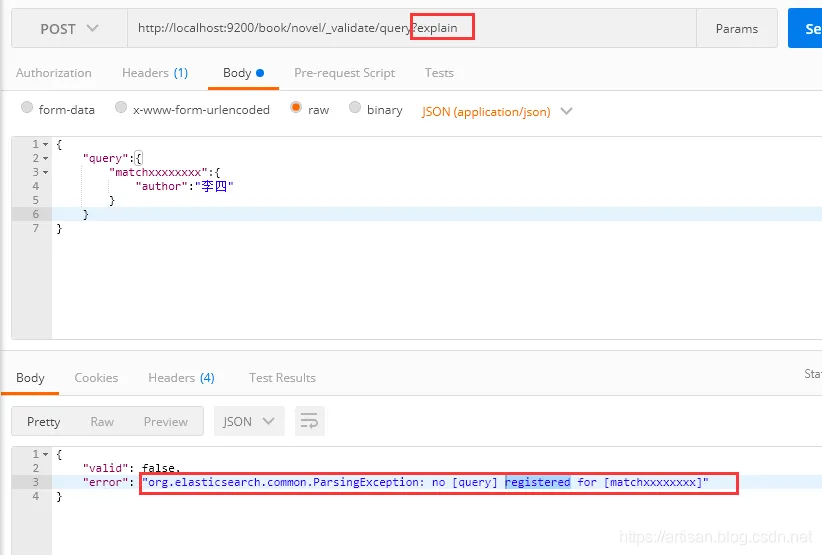
Task: Open the request Headers (1) tab
Action: (155, 73)
